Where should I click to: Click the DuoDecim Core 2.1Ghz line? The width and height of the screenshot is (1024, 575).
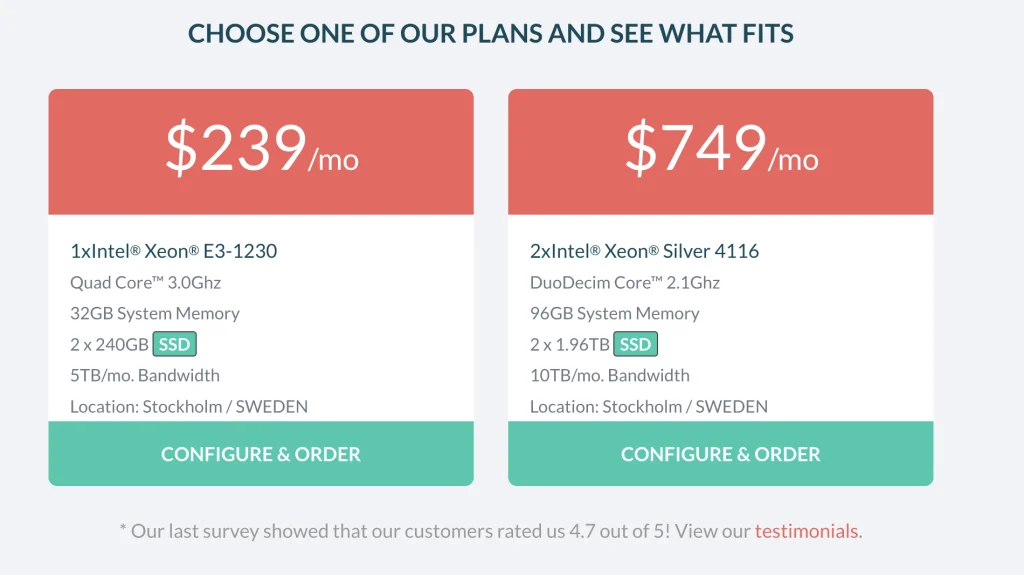click(x=625, y=282)
